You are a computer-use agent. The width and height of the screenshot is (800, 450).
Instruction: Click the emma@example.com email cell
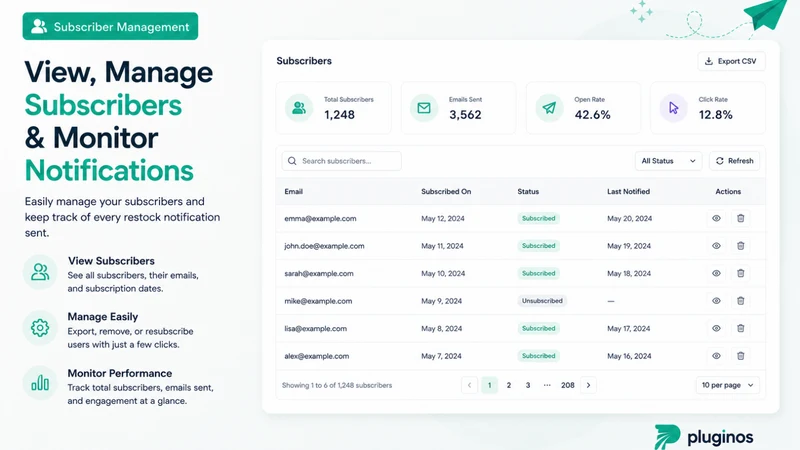tap(320, 218)
